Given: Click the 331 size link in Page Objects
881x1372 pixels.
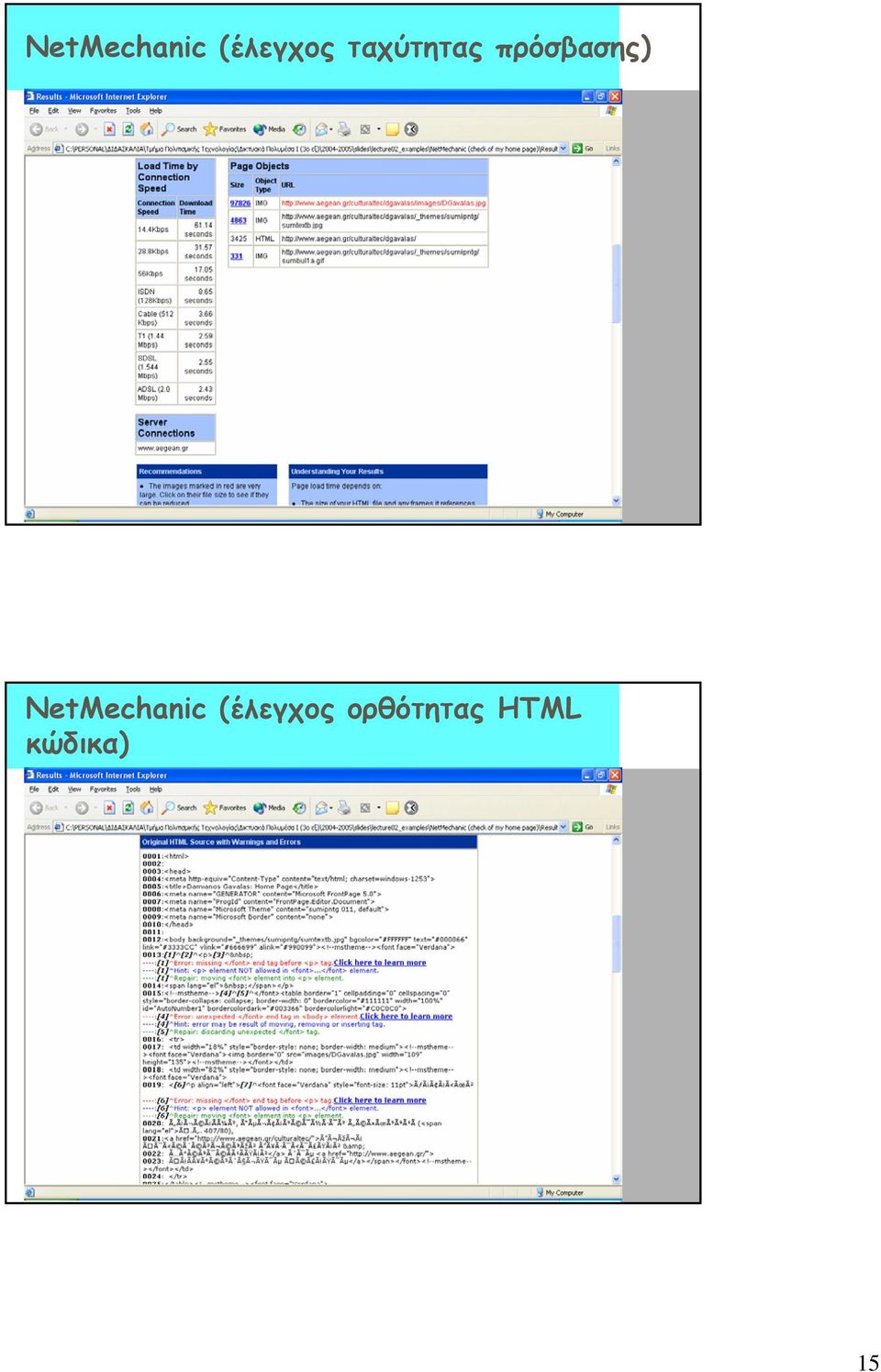Looking at the screenshot, I should pos(237,256).
